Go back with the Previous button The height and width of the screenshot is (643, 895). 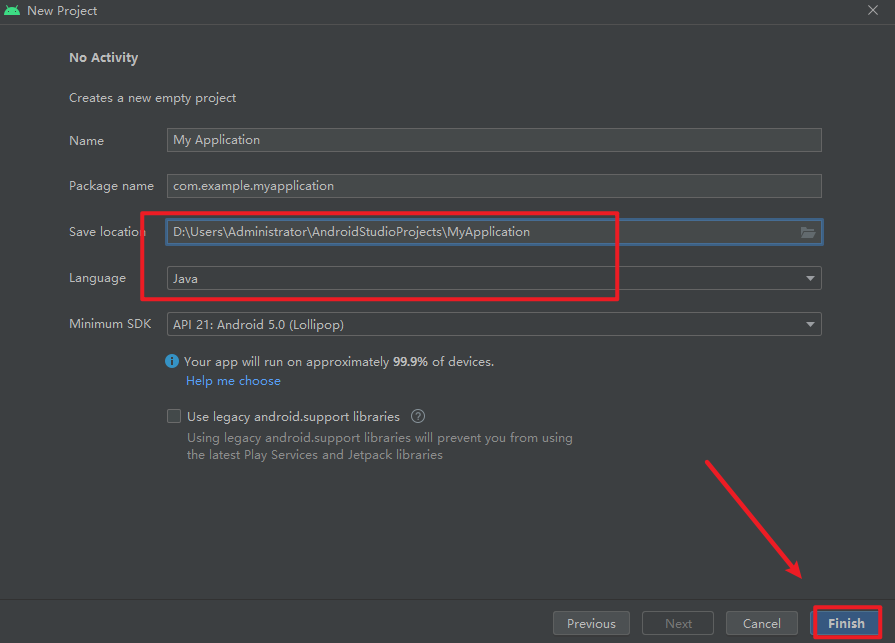click(x=591, y=623)
